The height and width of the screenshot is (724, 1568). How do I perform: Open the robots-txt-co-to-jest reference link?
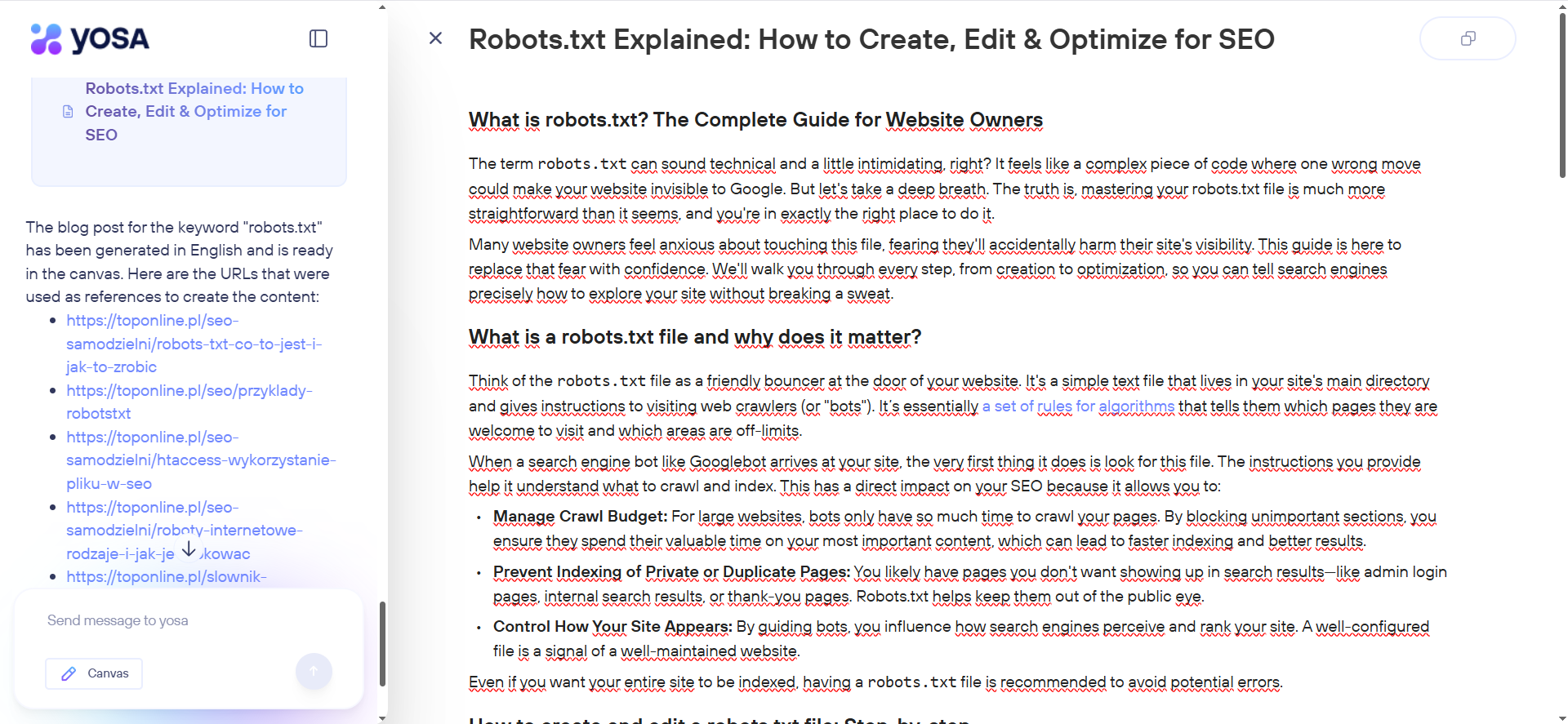click(194, 344)
